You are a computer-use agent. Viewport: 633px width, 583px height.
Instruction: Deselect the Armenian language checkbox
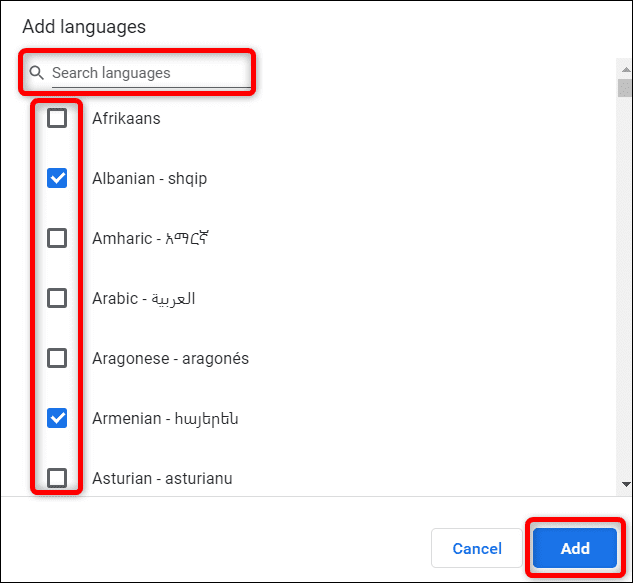coord(57,418)
